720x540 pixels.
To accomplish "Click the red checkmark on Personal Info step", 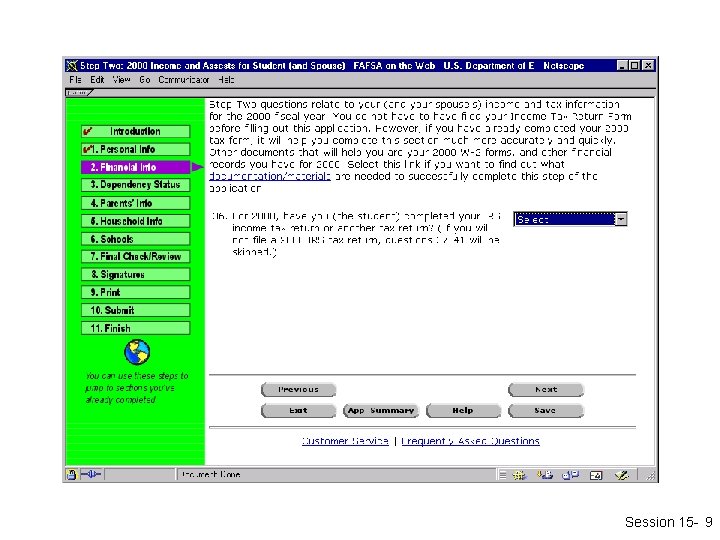I will 86,149.
